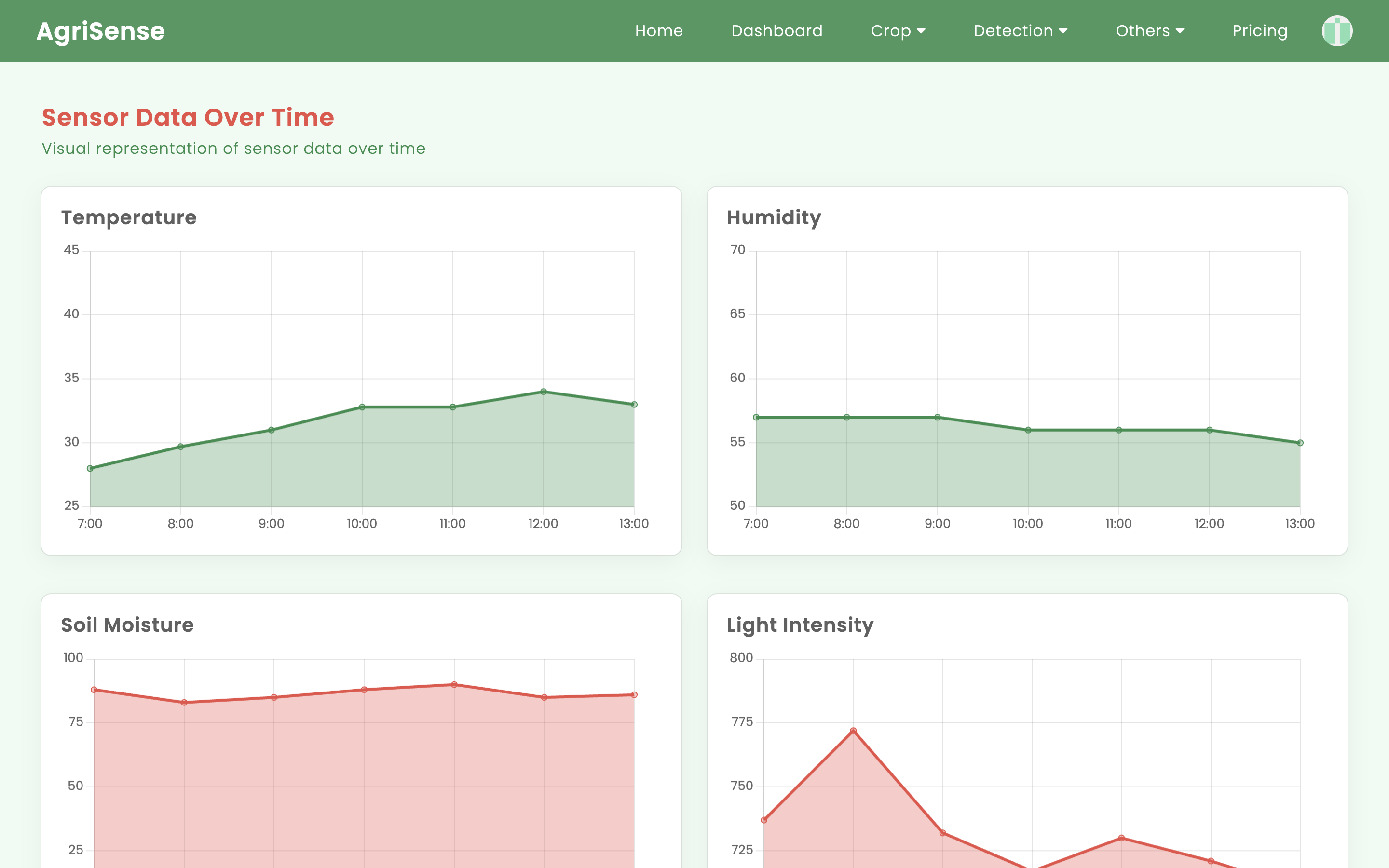Screen dimensions: 1389x868
Task: Click the Sensor Data Over Time heading
Action: (188, 117)
